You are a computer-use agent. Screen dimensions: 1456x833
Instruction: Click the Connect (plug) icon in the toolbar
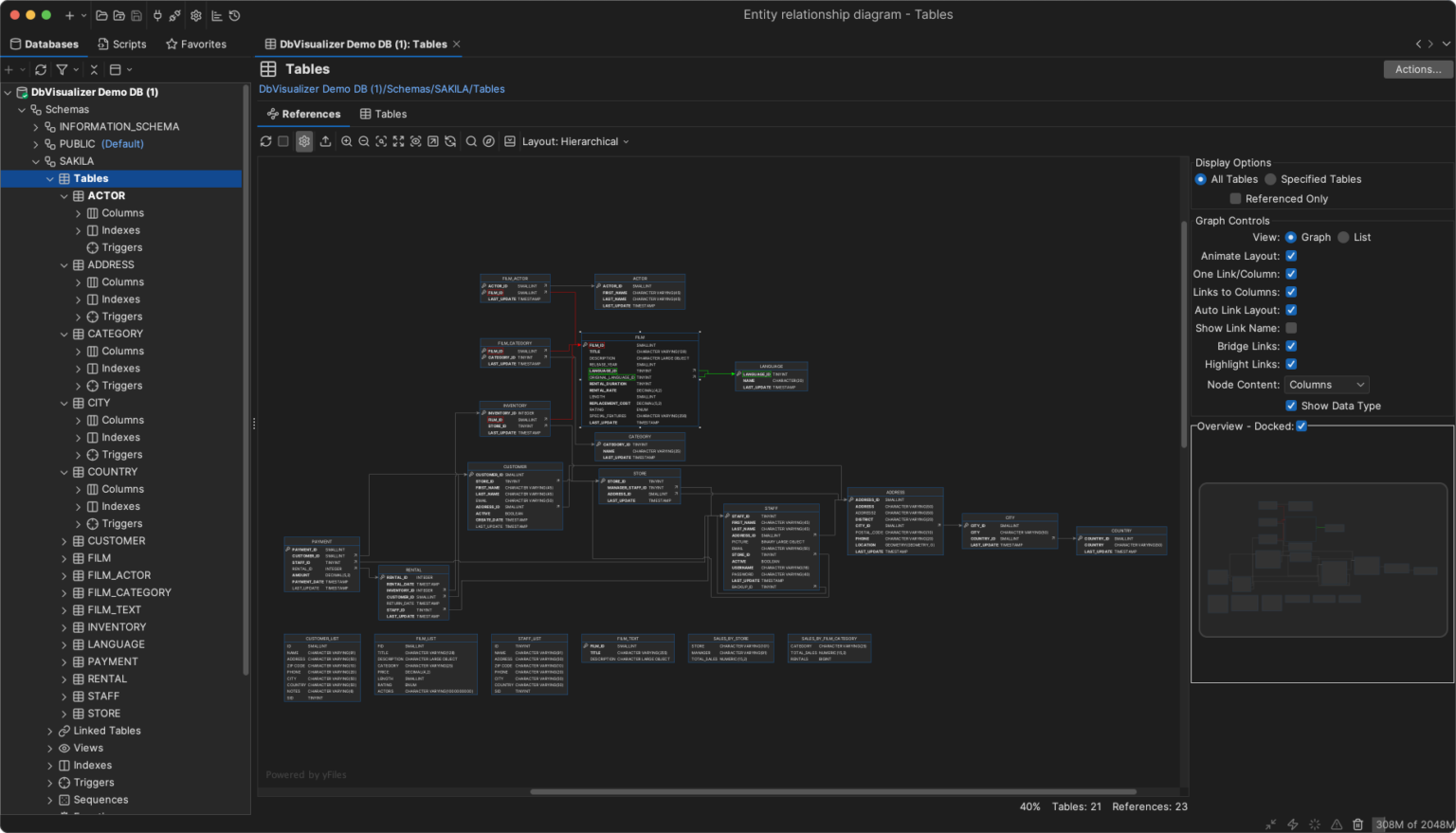157,15
